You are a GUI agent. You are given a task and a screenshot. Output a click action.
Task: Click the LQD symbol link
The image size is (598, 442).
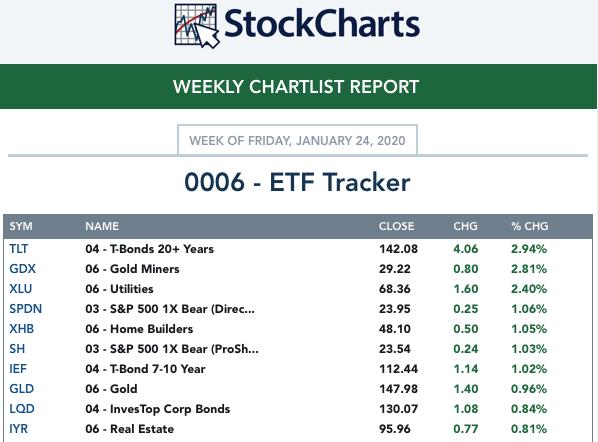tap(22, 409)
